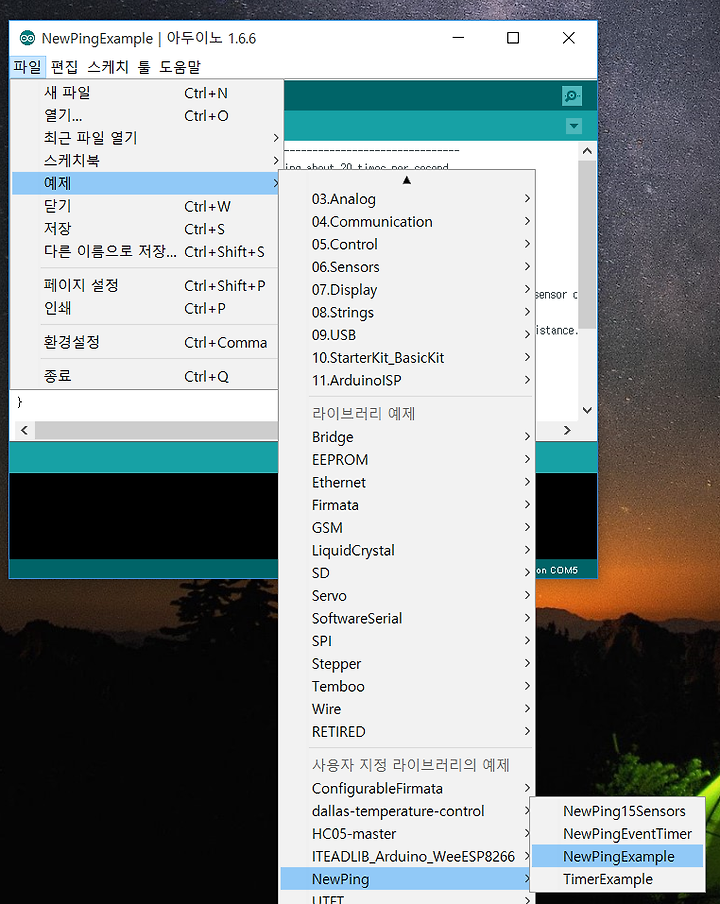
Task: Open RETIRED examples submenu
Action: point(407,732)
